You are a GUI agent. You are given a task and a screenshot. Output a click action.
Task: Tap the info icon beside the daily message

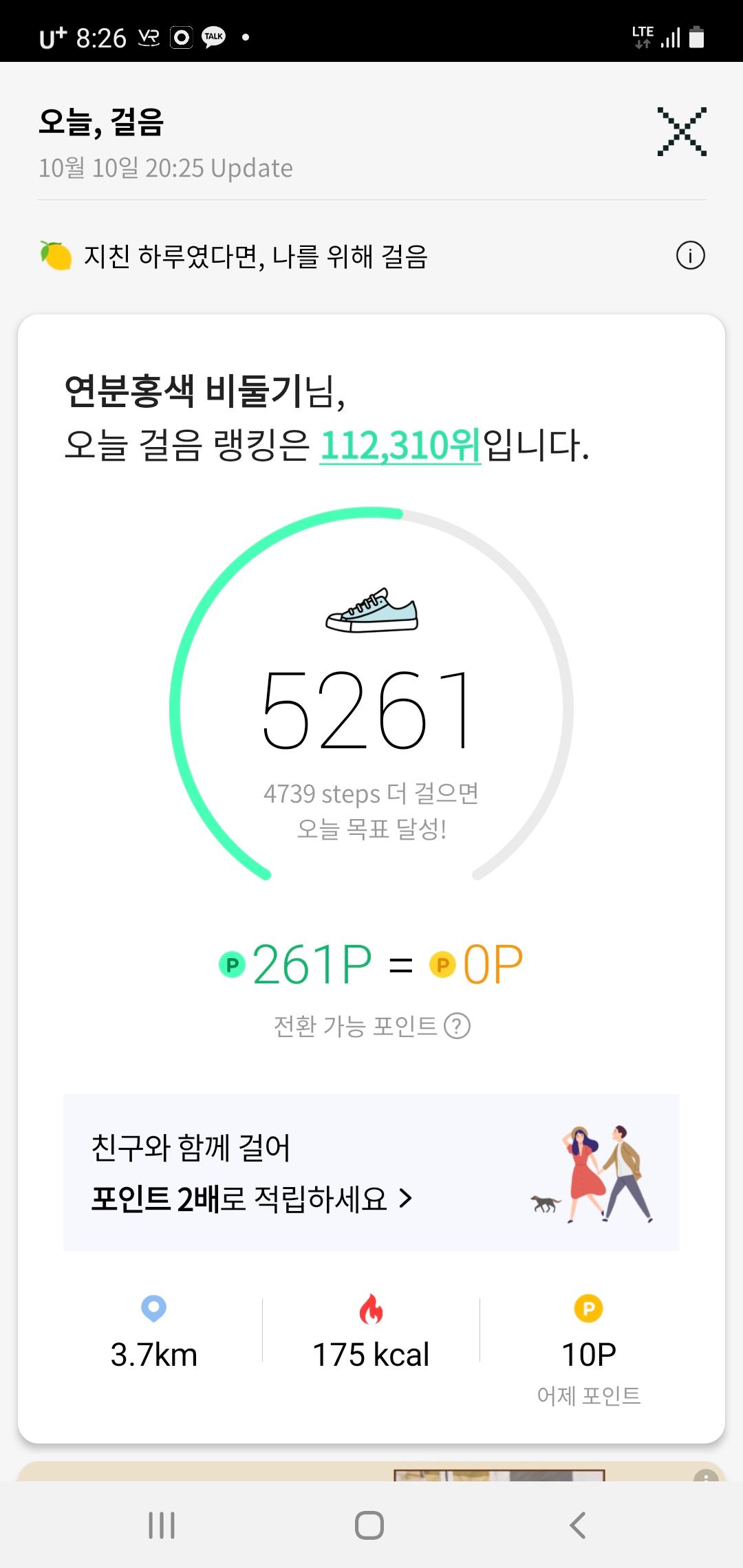click(x=690, y=257)
